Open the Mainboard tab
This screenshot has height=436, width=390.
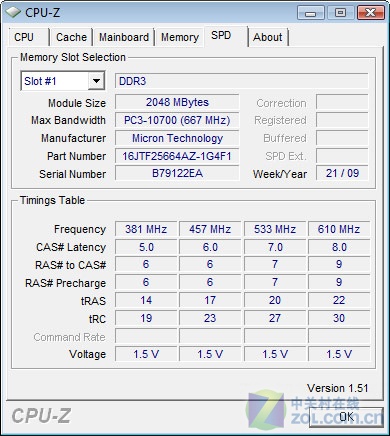coord(124,37)
